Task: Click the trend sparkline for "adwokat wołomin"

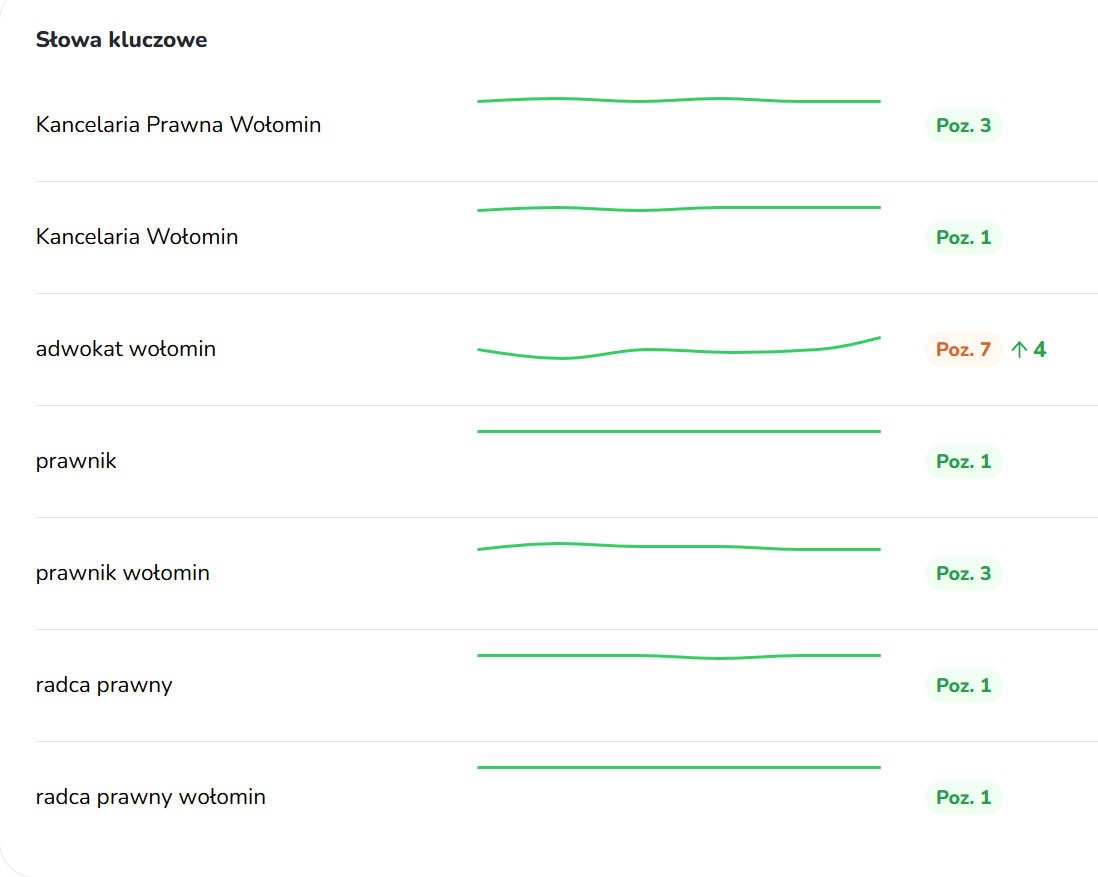Action: point(679,350)
